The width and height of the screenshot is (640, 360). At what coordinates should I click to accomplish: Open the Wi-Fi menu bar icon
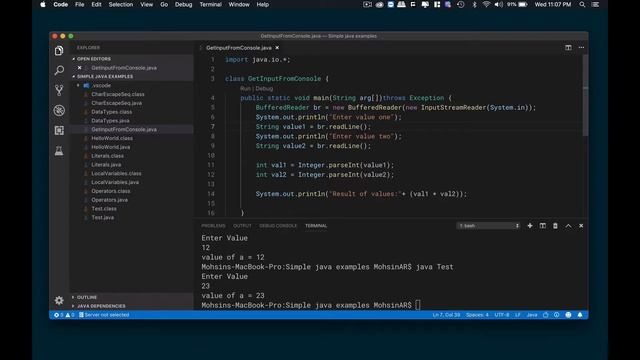[x=486, y=4]
